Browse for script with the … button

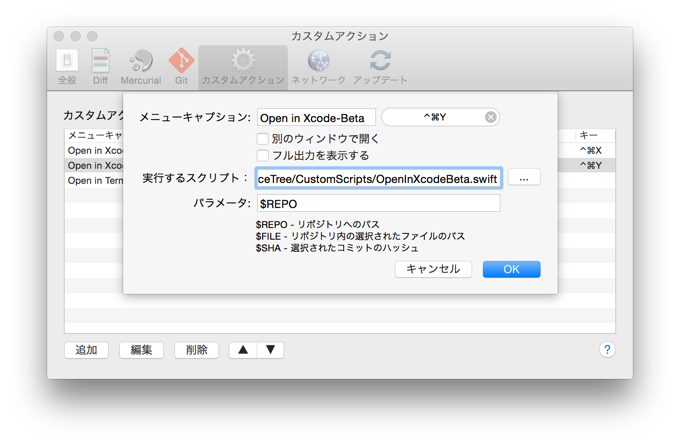tap(524, 177)
